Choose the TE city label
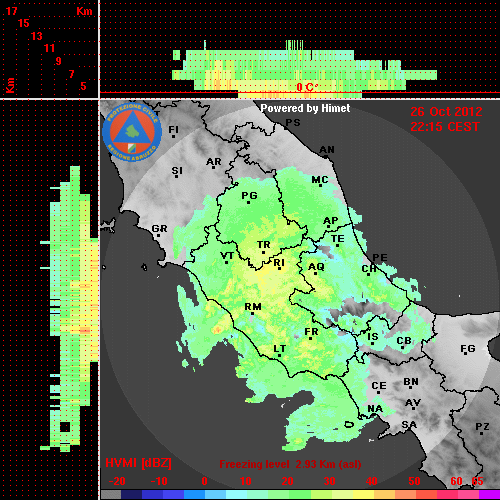This screenshot has width=500, height=500. [x=338, y=239]
